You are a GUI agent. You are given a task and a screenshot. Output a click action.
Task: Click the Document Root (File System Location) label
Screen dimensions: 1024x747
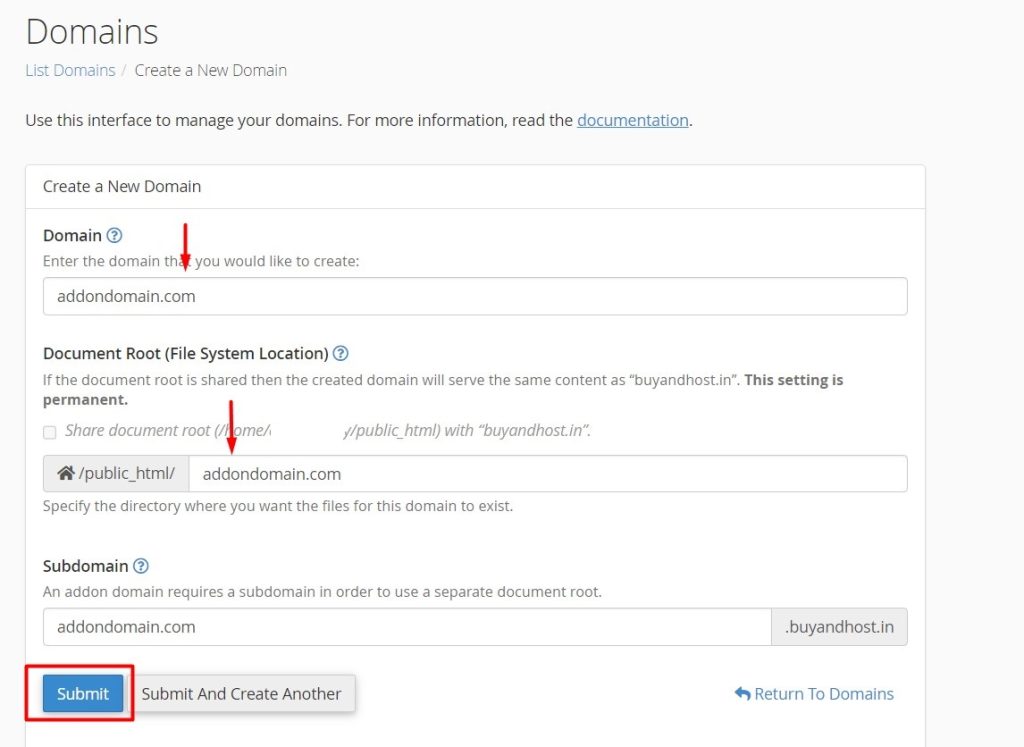(x=186, y=354)
